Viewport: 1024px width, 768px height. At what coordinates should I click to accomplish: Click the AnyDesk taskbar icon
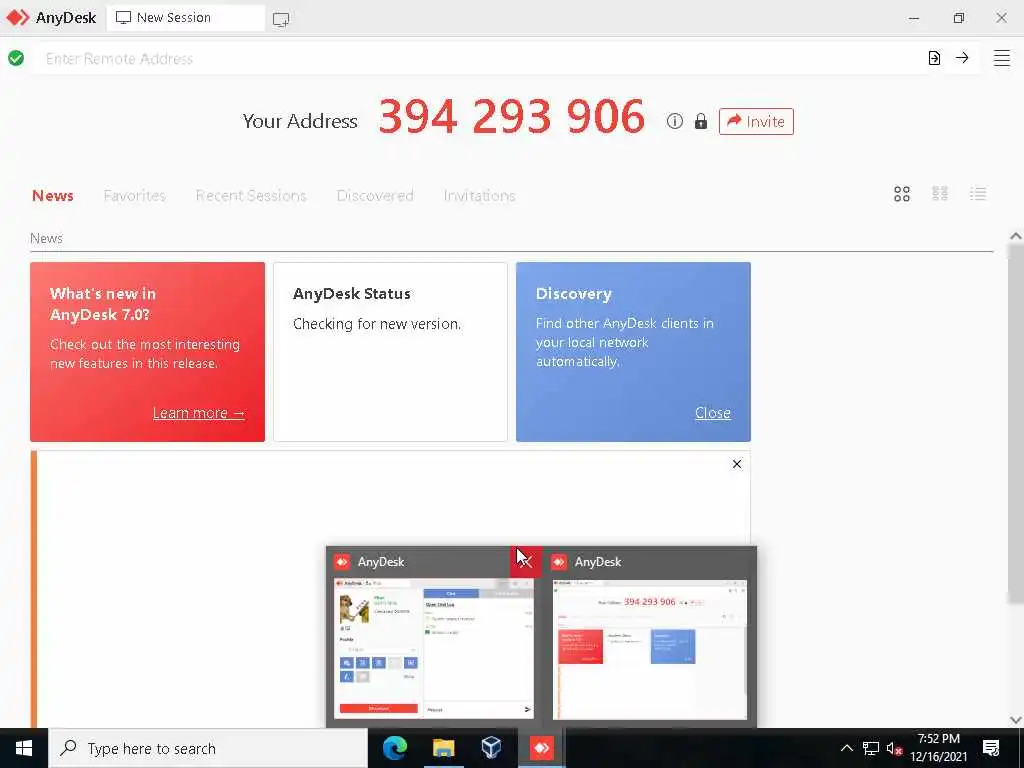point(541,748)
